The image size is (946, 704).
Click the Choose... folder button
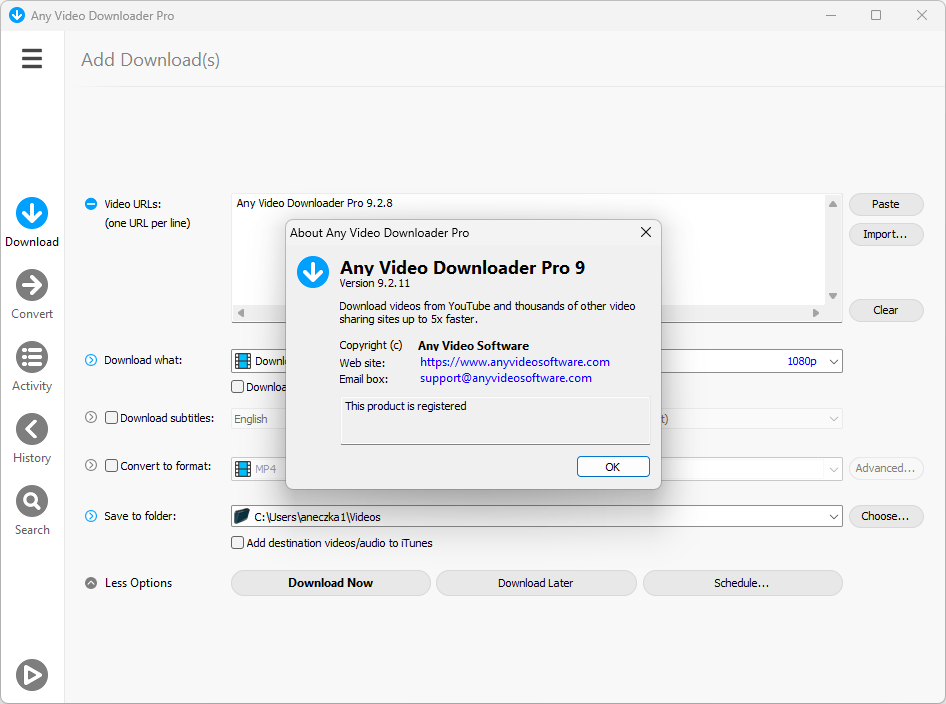coord(886,516)
